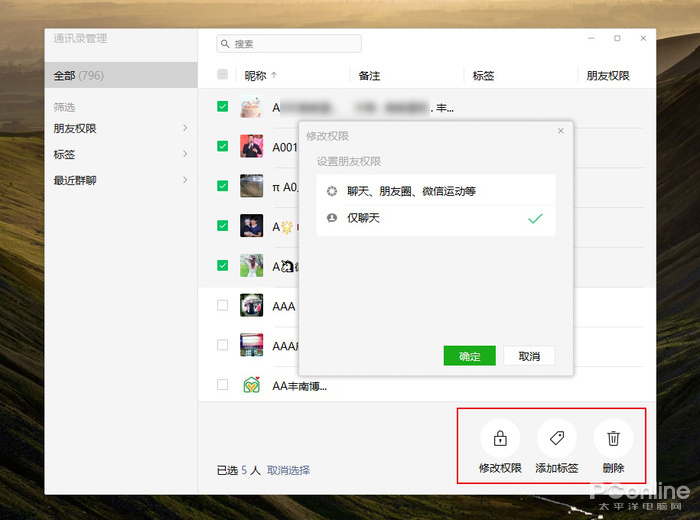This screenshot has width=700, height=520.
Task: Close the 通讯录管理 window
Action: [x=643, y=38]
